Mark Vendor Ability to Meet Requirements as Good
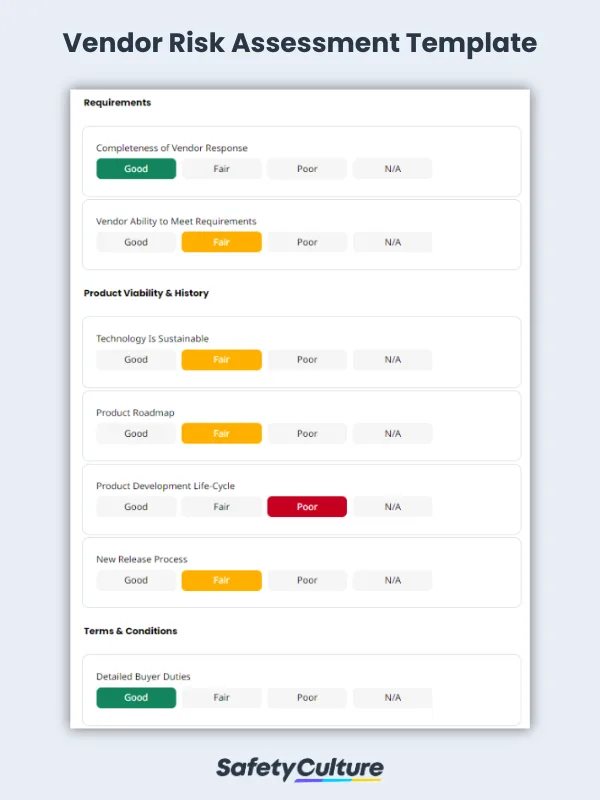600x800 pixels. point(135,241)
